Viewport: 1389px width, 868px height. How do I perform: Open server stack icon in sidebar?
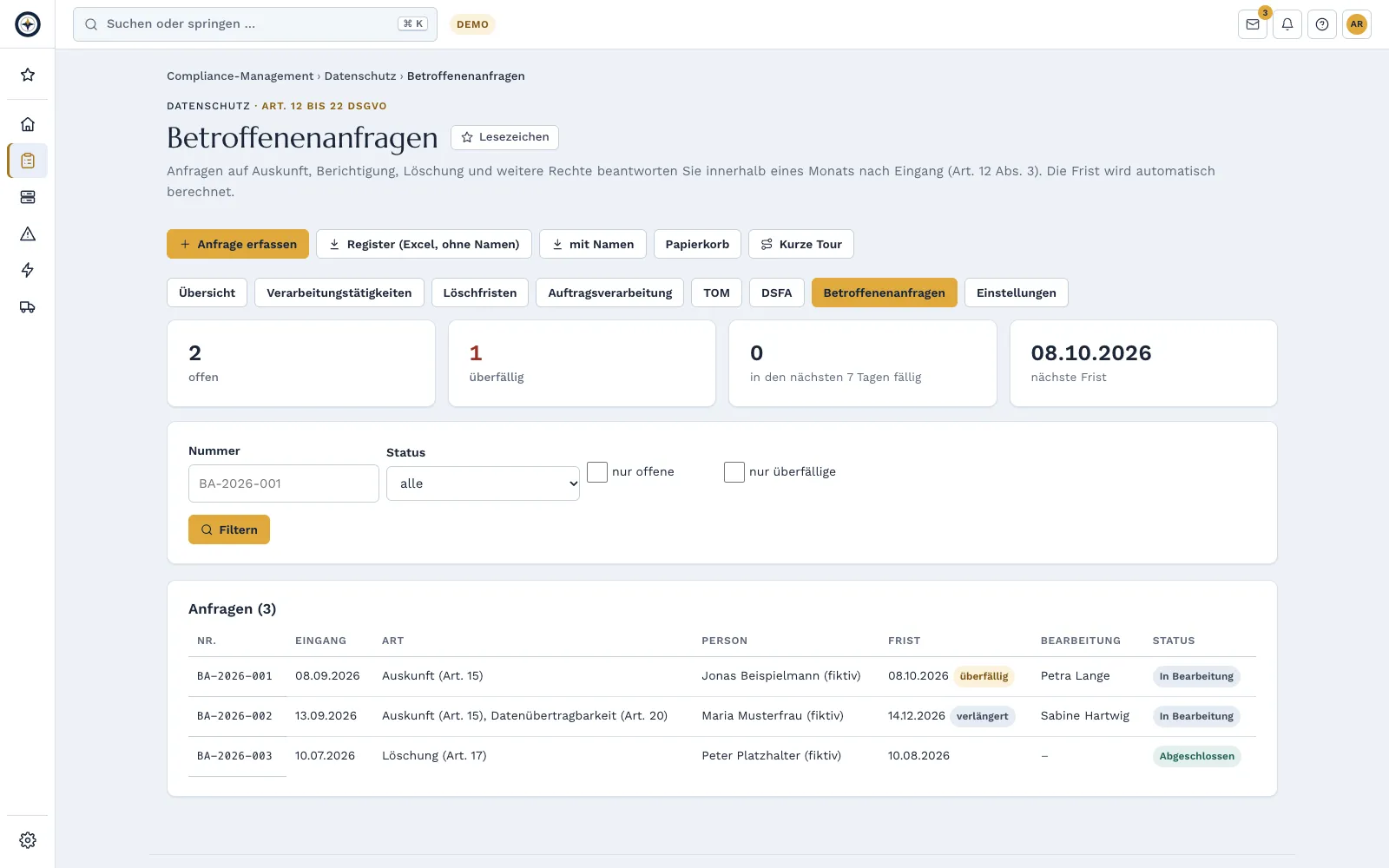pos(28,197)
